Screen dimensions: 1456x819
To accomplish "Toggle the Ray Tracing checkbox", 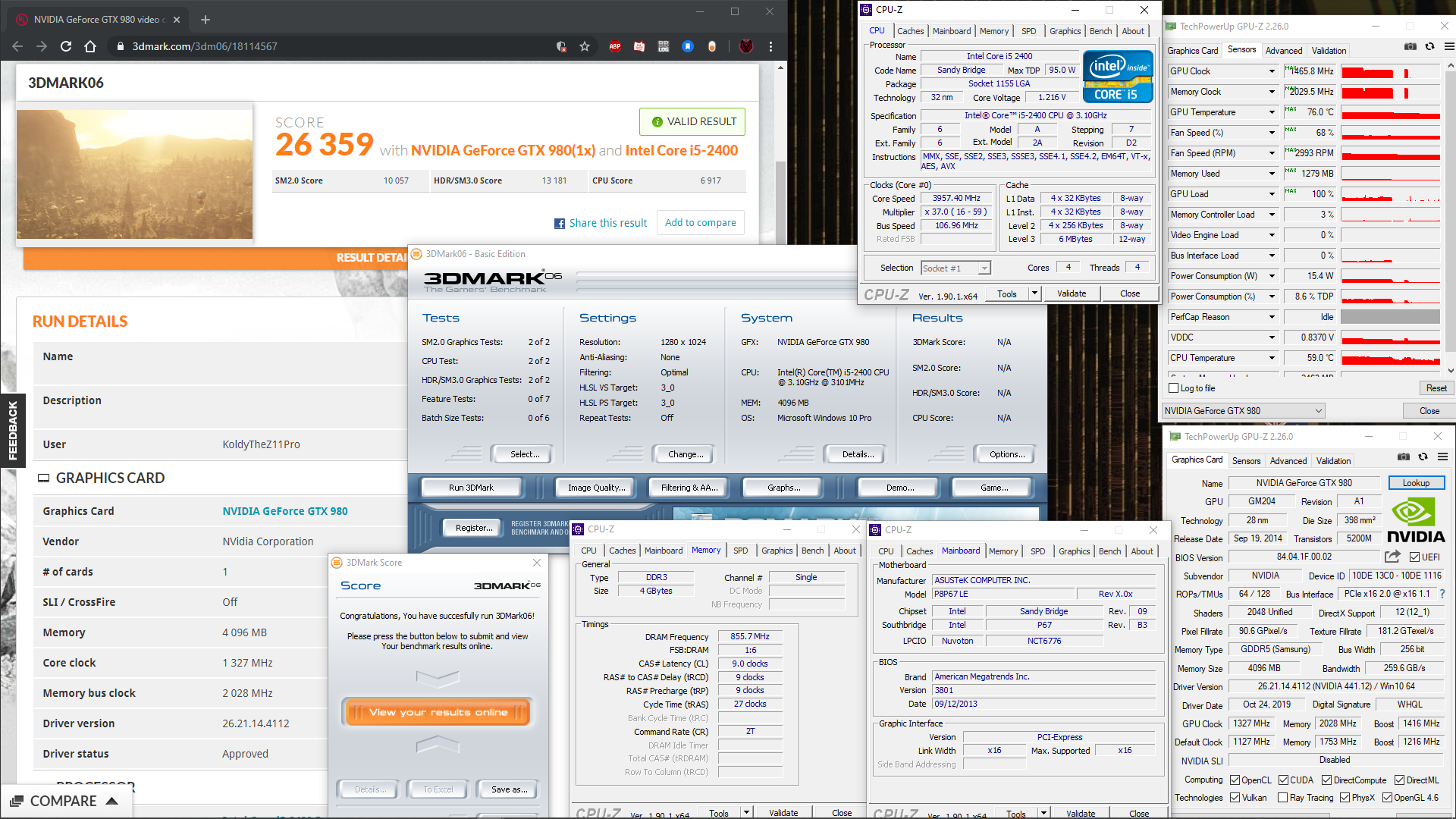I will click(x=1283, y=798).
